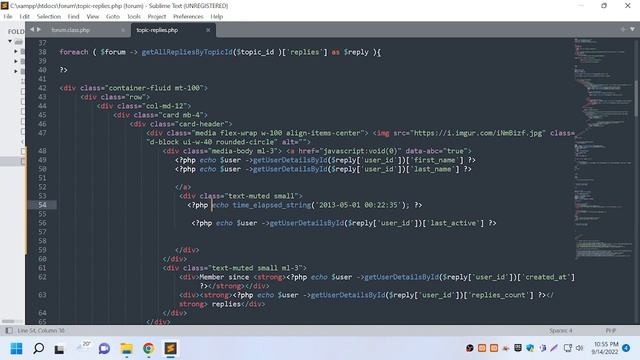Image resolution: width=640 pixels, height=360 pixels.
Task: Open the Preferences menu
Action: coord(188,16)
